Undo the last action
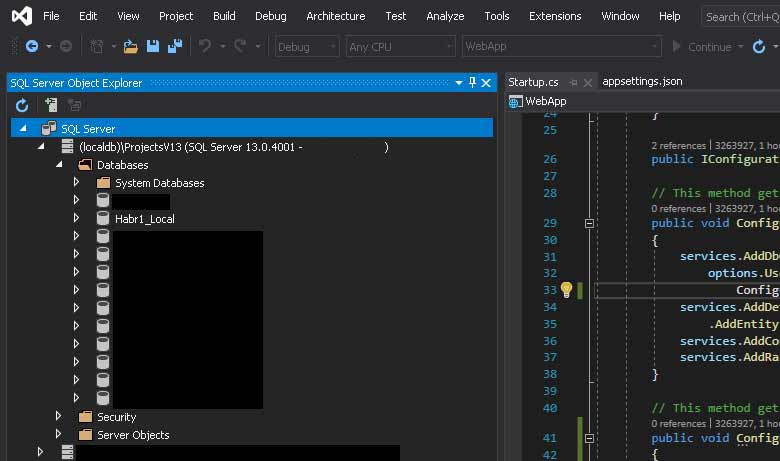 (x=204, y=47)
